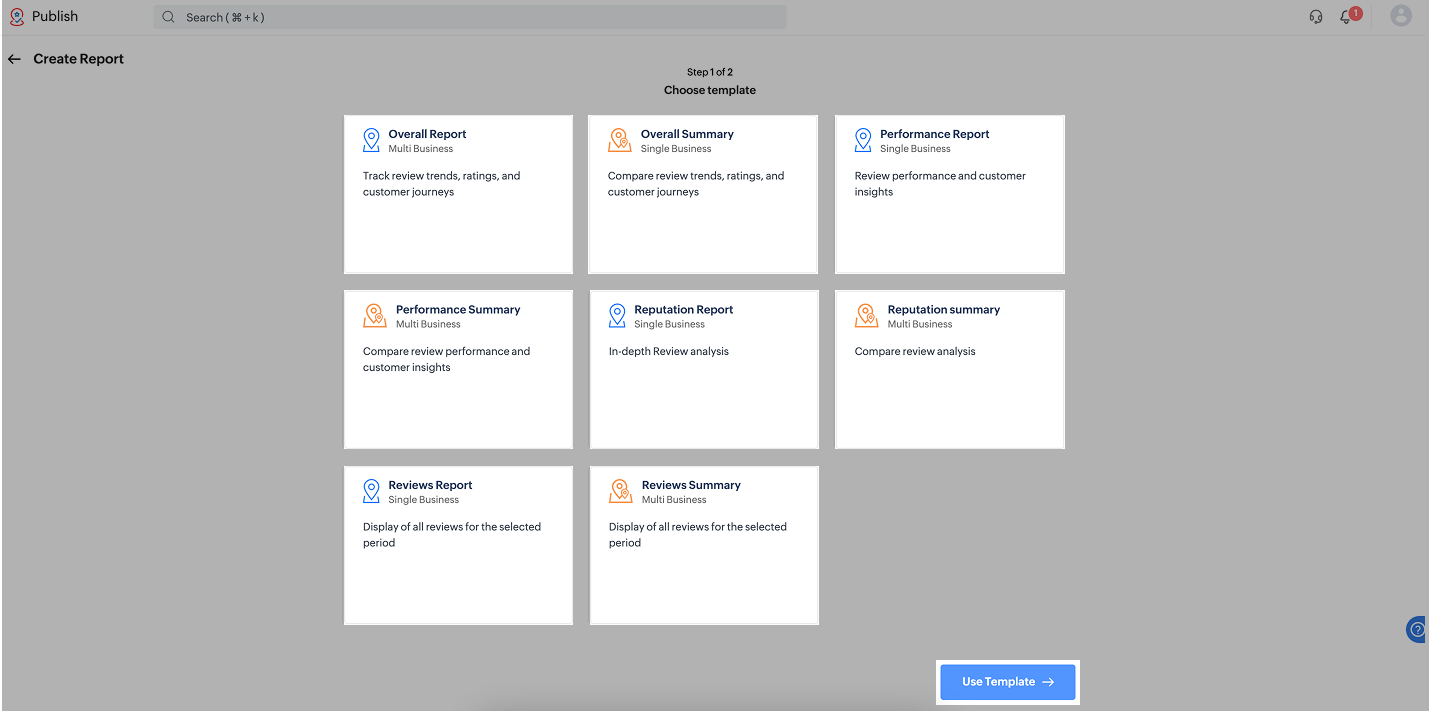Click Reviews Report 'Display of all reviews' text
The width and height of the screenshot is (1429, 711).
pos(452,535)
